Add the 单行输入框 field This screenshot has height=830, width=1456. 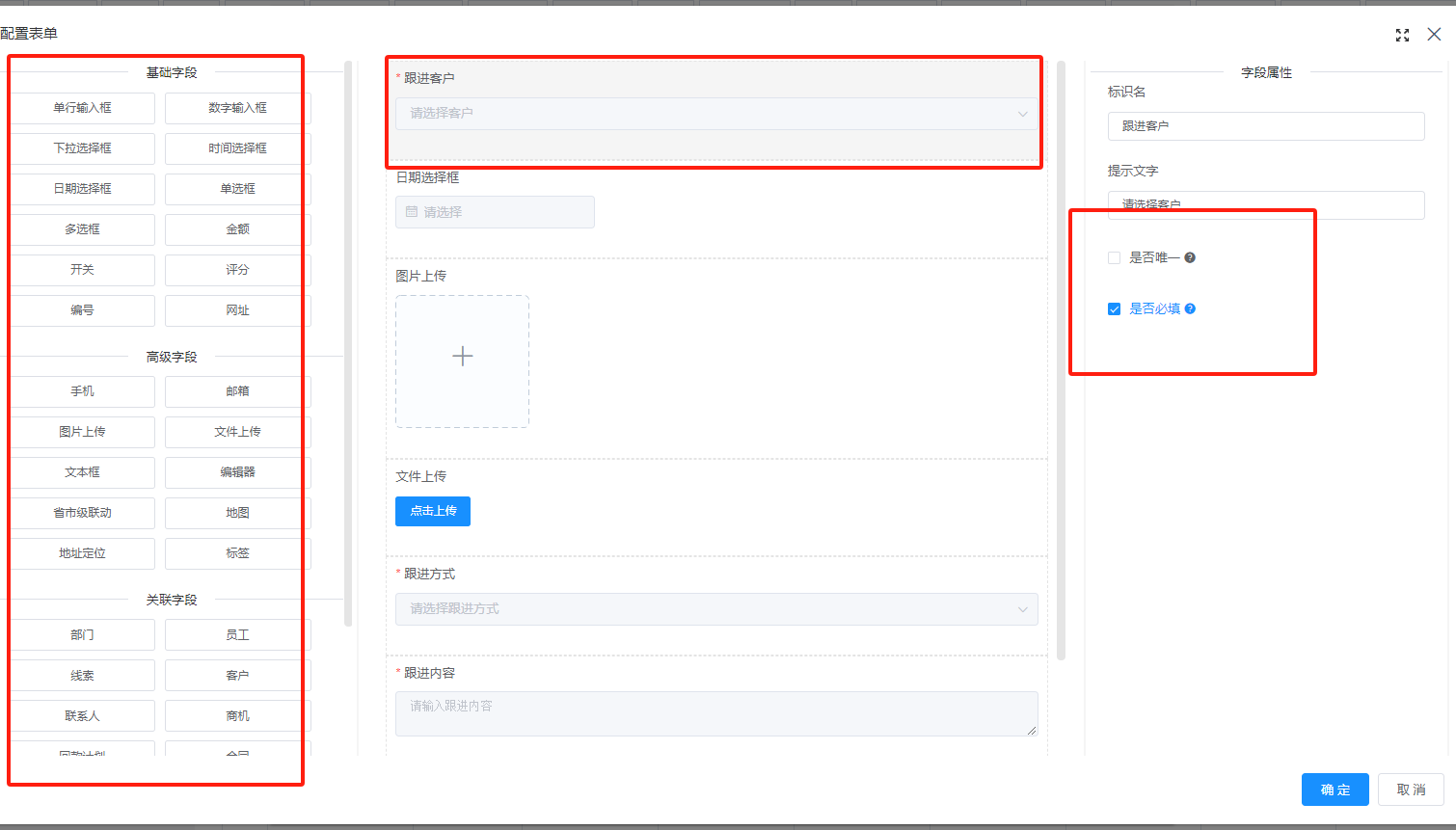tap(83, 108)
